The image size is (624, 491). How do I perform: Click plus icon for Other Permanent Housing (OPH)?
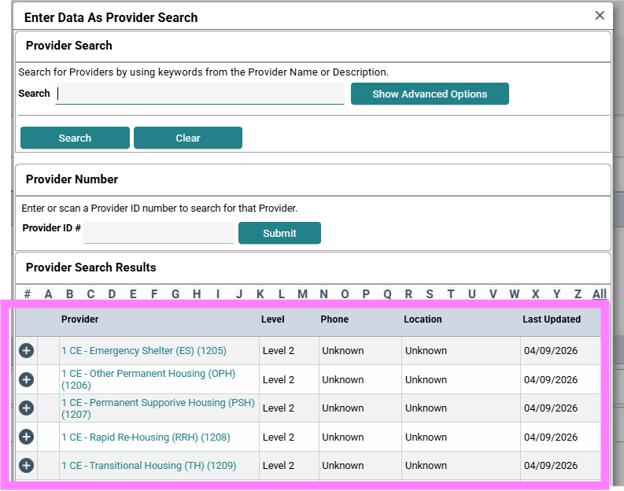(26, 379)
